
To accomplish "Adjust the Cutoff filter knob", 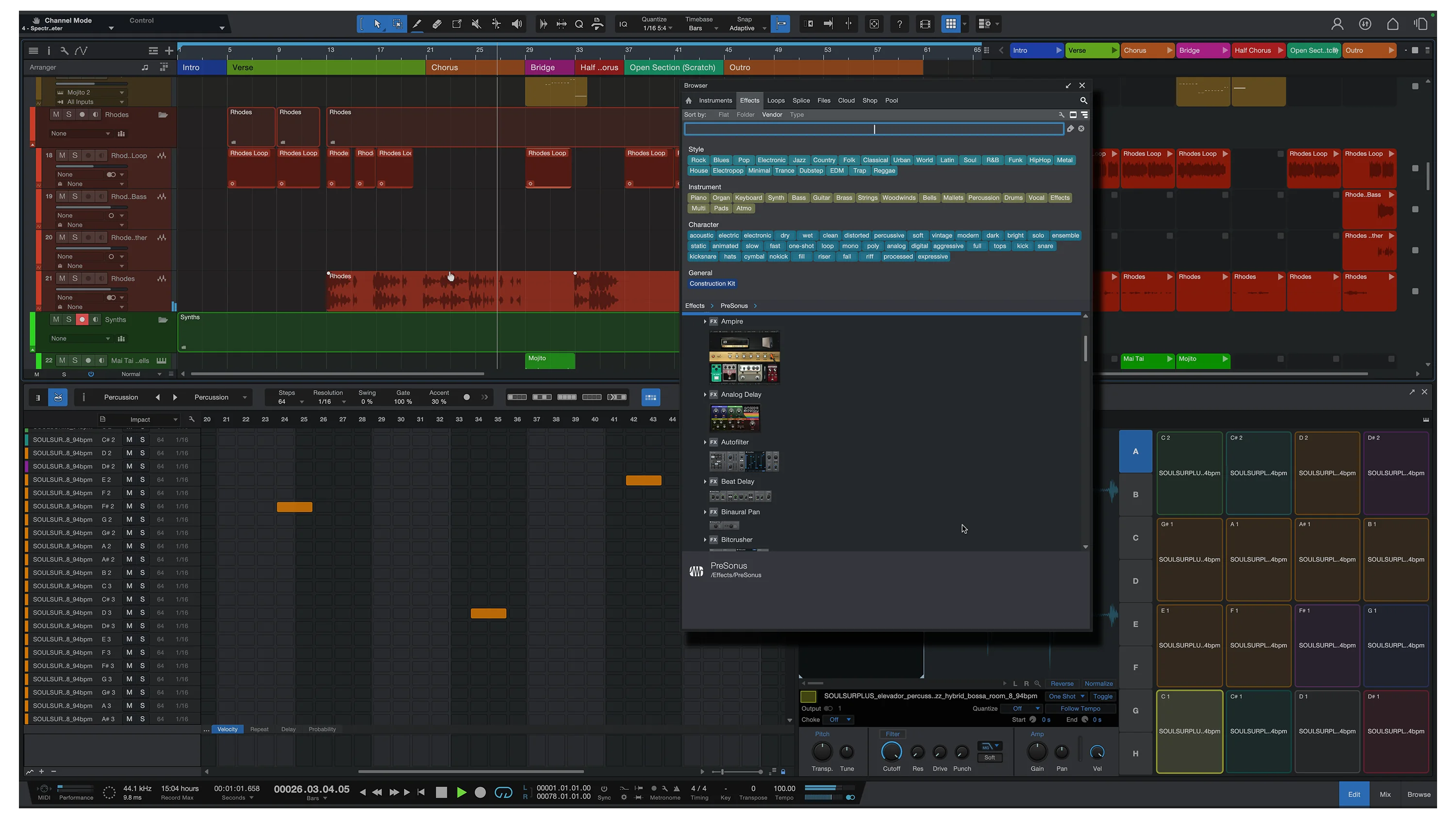I will click(892, 753).
